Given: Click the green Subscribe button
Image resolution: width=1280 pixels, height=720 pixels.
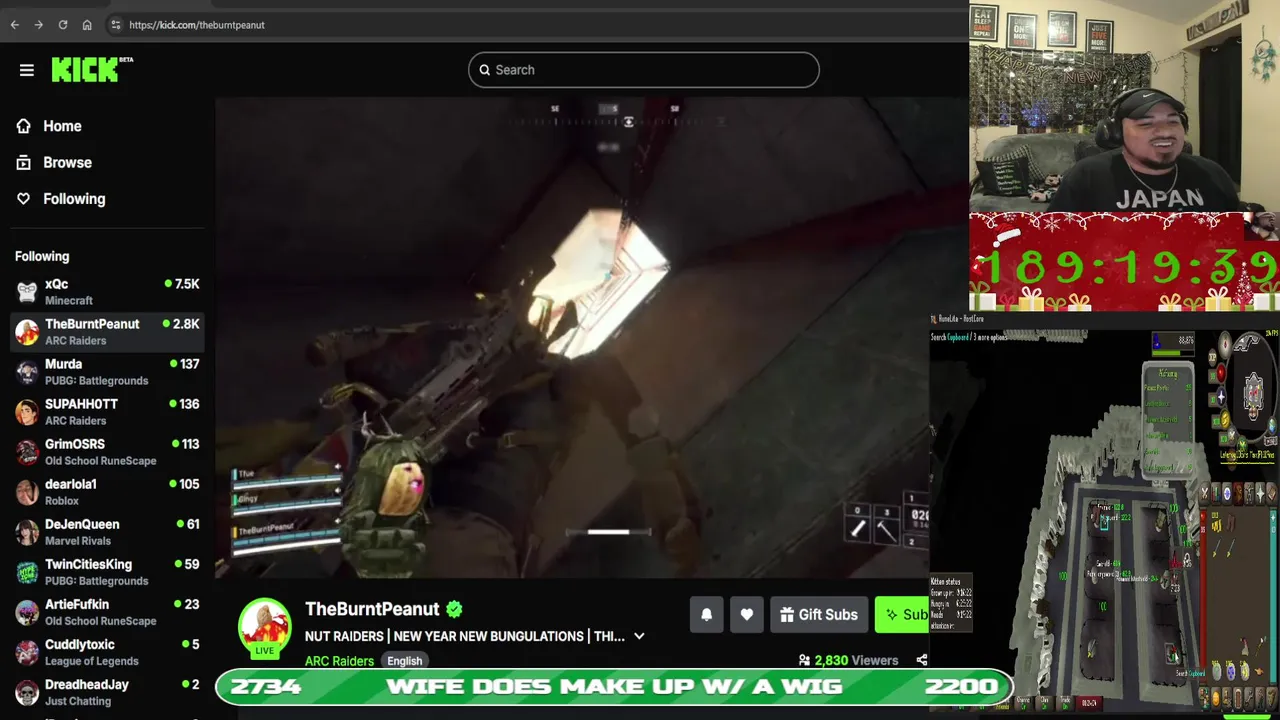Looking at the screenshot, I should (902, 615).
